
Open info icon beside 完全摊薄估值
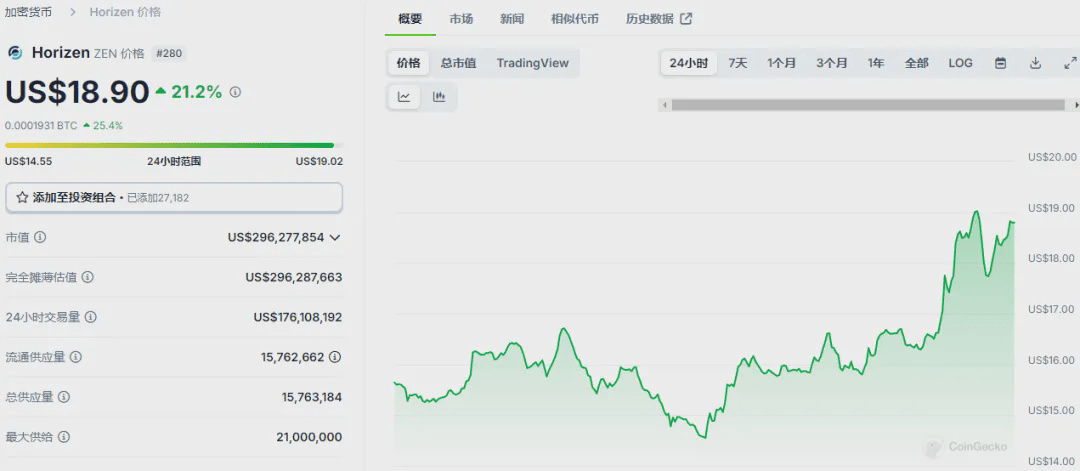pyautogui.click(x=87, y=278)
